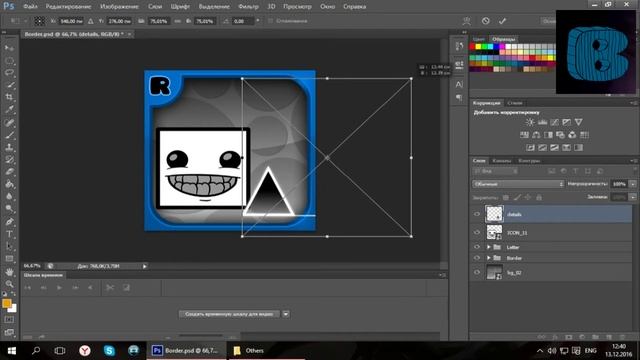This screenshot has height=360, width=640.
Task: Select the Zoom tool
Action: point(9,284)
